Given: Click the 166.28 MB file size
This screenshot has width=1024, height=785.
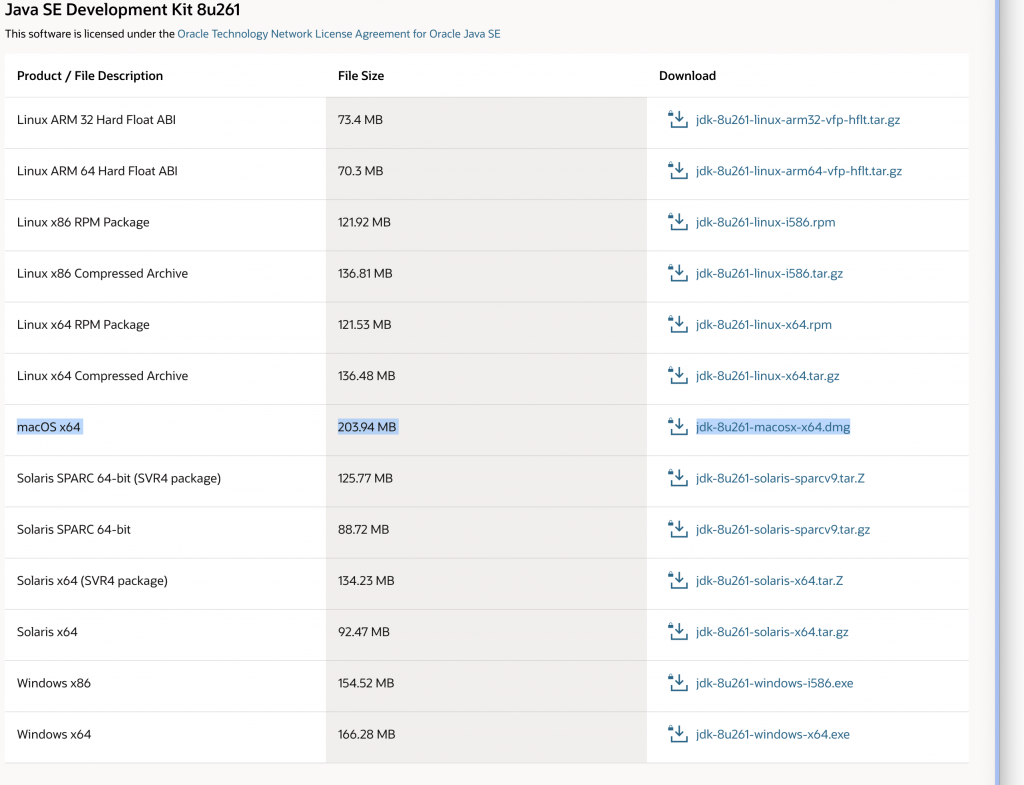Looking at the screenshot, I should (x=366, y=734).
